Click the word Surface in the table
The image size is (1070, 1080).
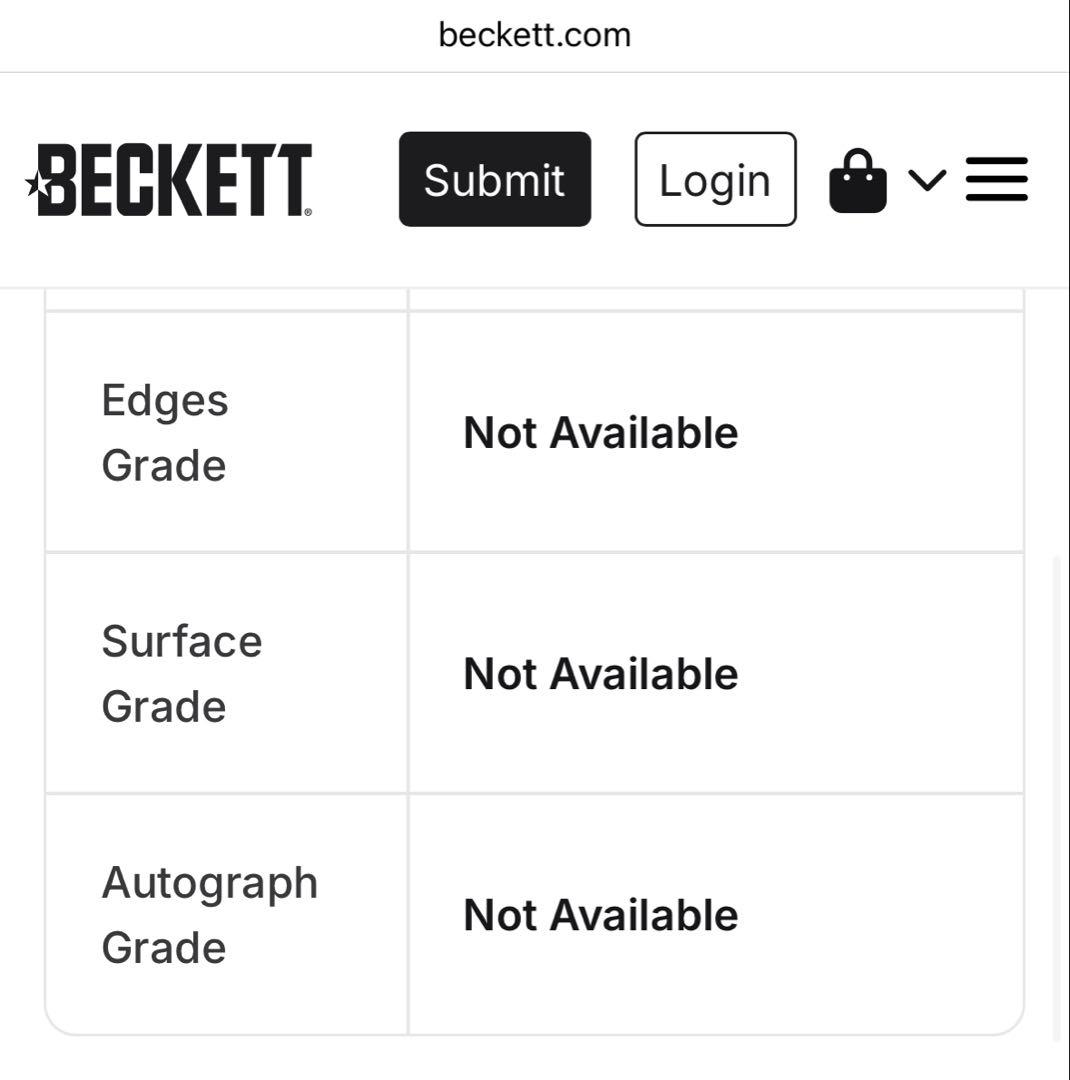click(x=181, y=641)
